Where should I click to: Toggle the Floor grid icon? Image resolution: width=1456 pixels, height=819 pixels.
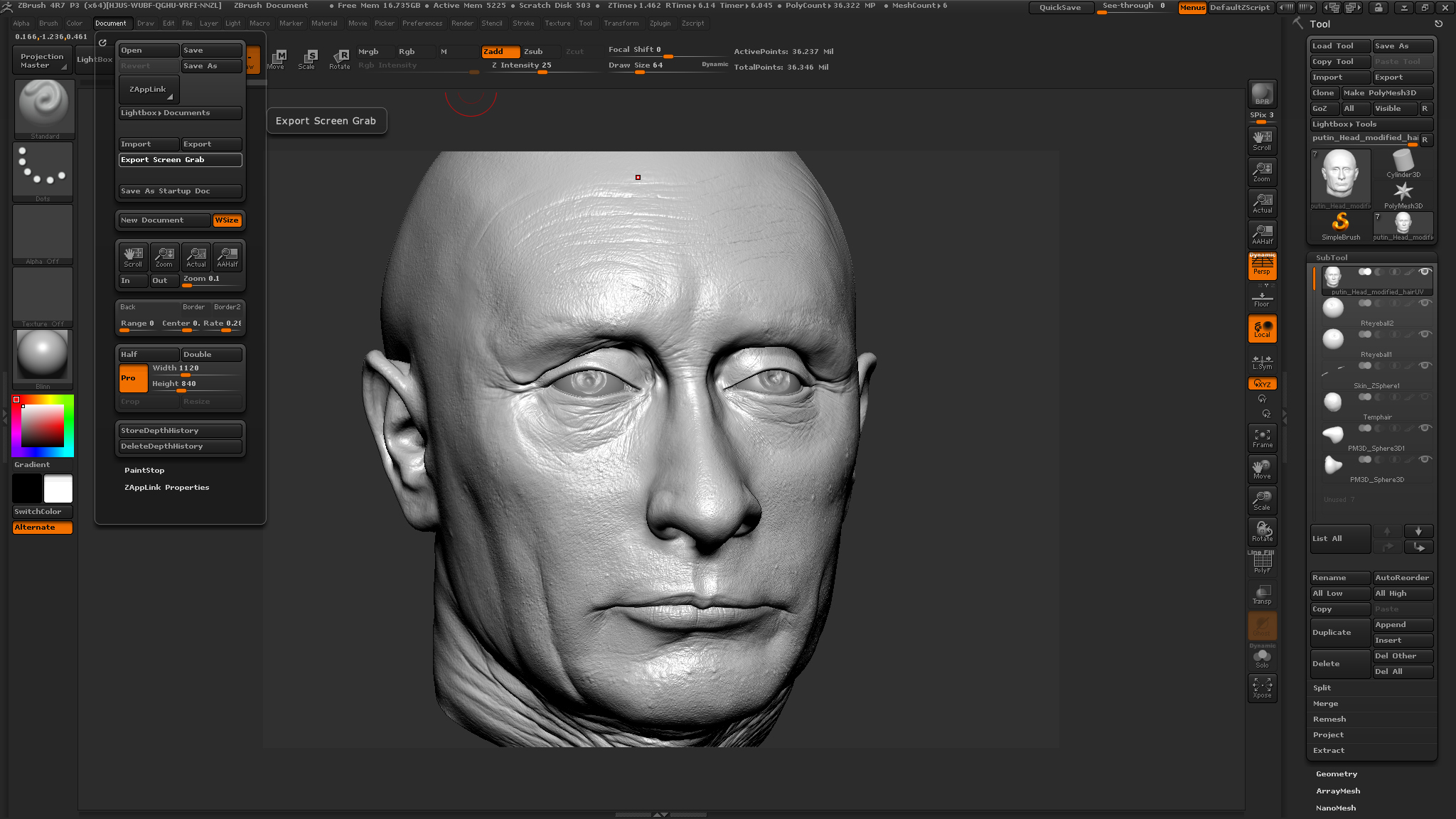click(1262, 299)
